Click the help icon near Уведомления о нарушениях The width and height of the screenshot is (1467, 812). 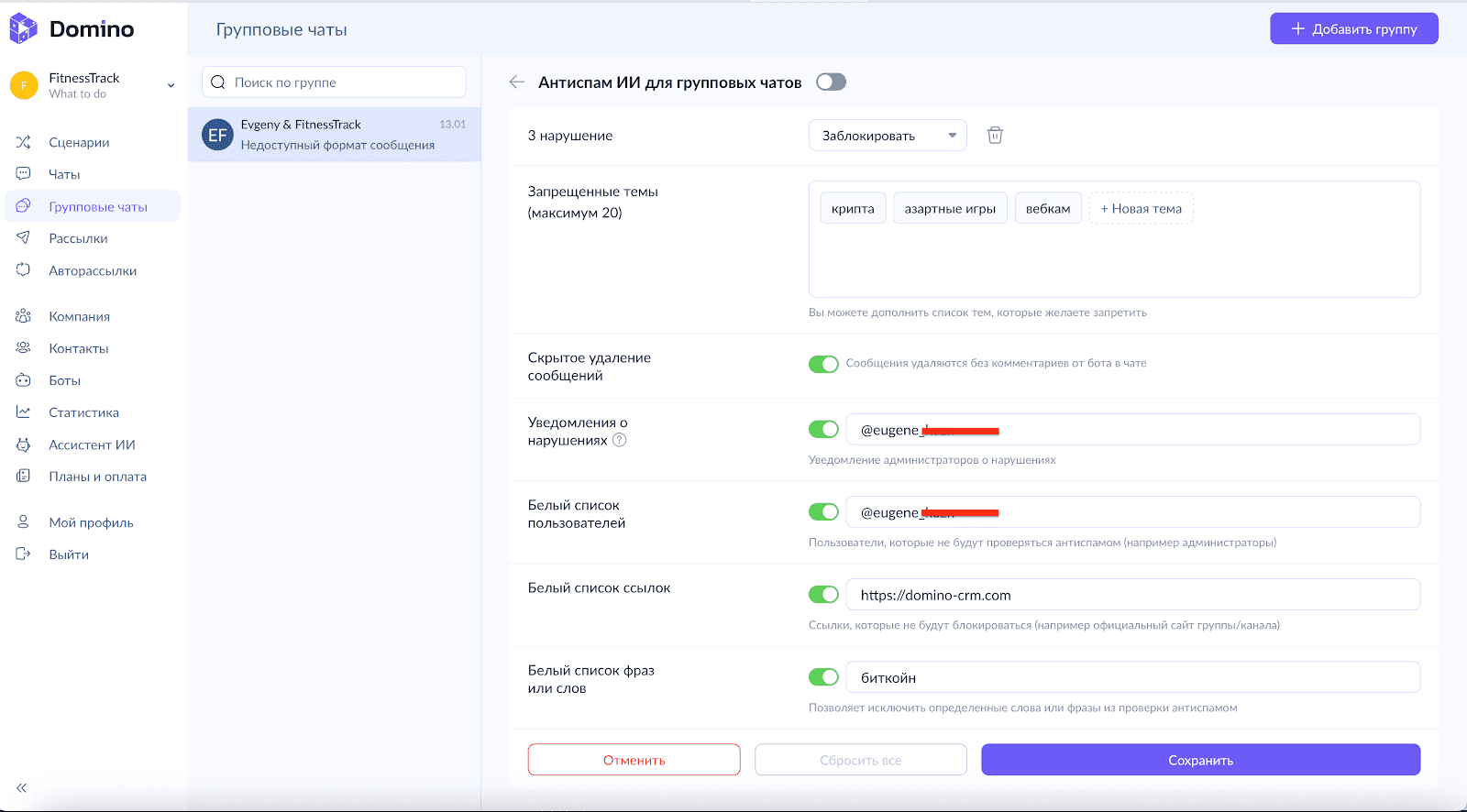pos(620,441)
